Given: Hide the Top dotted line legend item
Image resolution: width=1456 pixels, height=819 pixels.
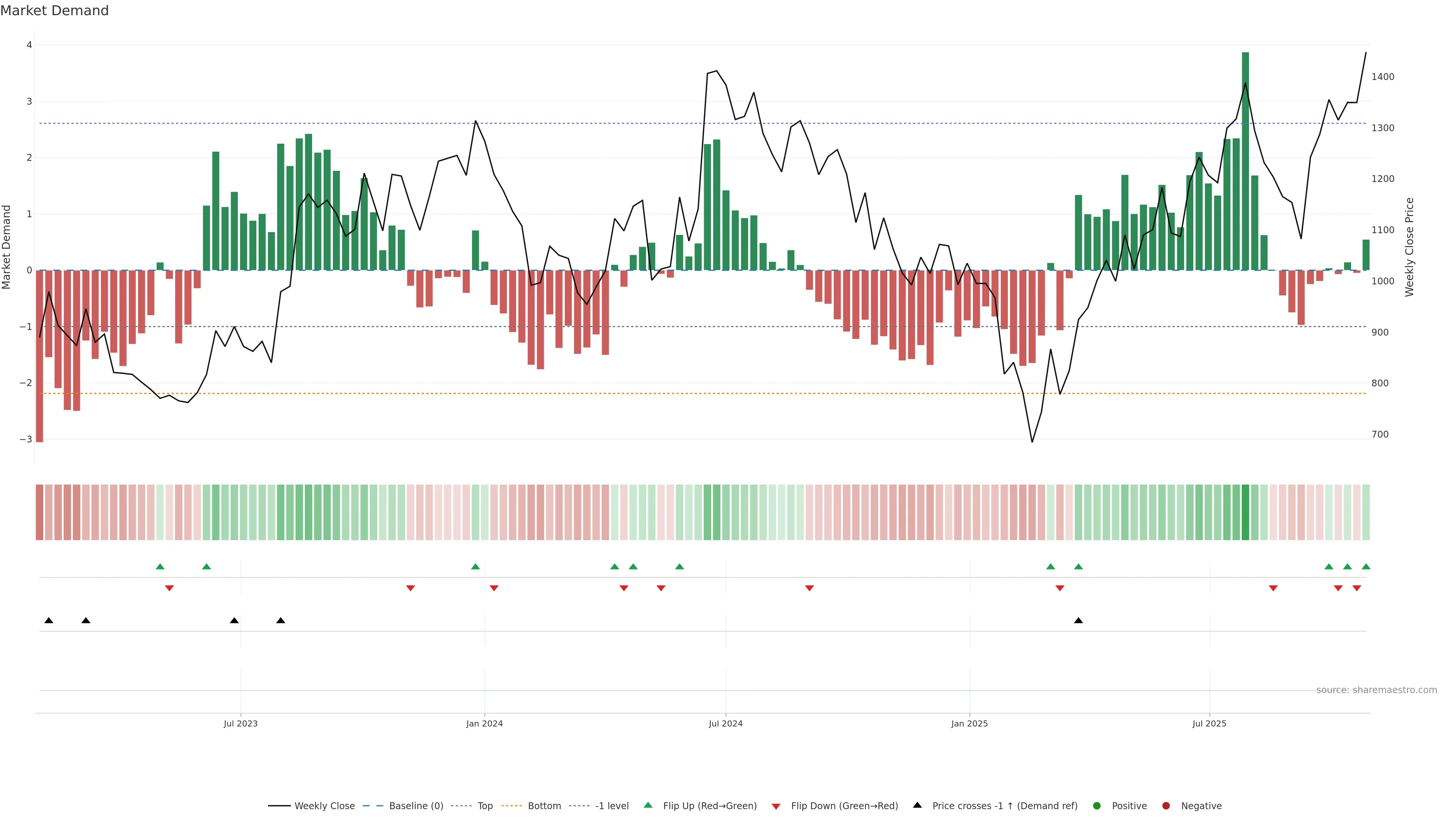Looking at the screenshot, I should [x=485, y=805].
